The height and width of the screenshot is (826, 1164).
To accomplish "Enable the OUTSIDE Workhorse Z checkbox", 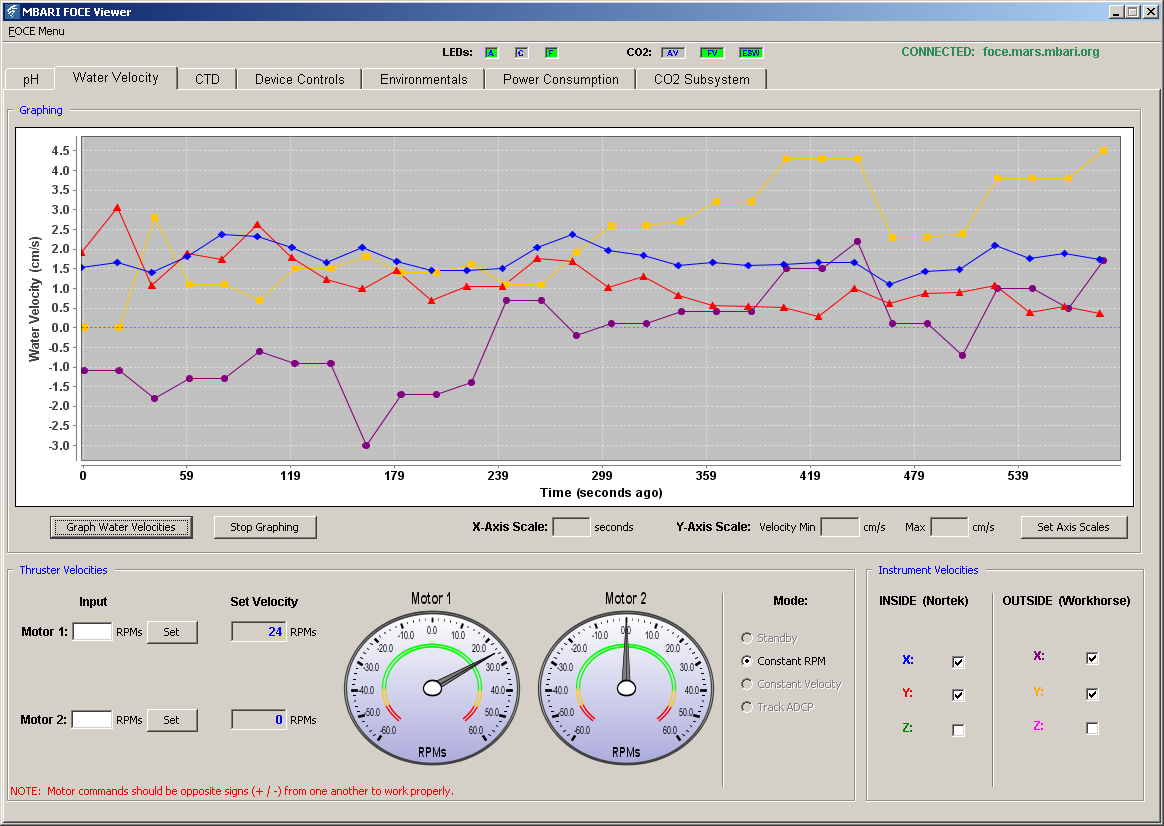I will 1092,728.
